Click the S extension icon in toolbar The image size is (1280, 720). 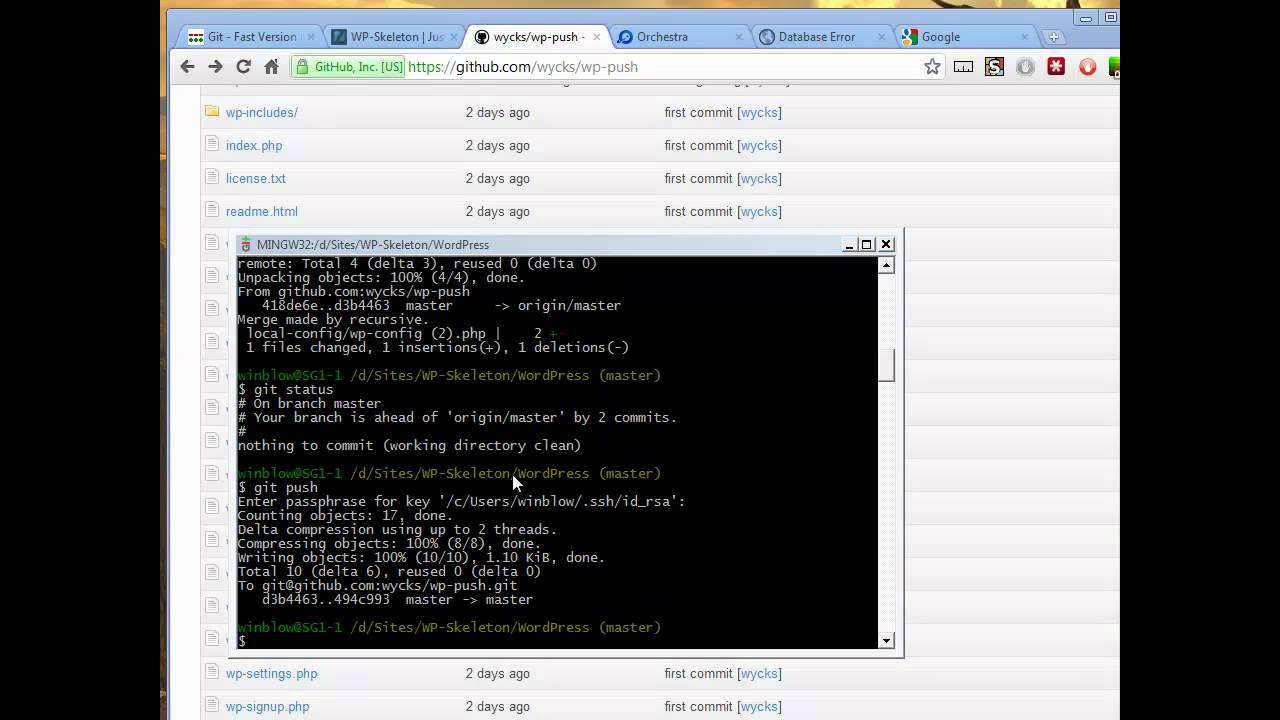(x=994, y=67)
